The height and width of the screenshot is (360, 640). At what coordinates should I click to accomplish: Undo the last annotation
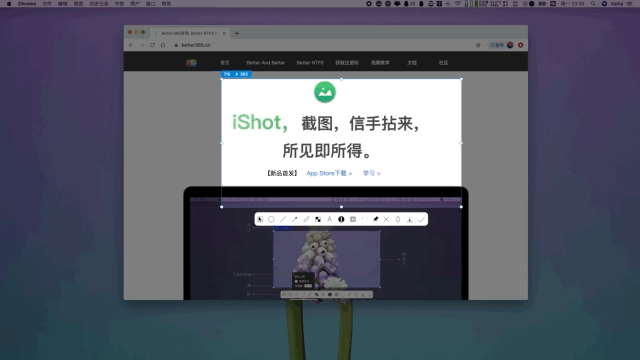pos(364,219)
